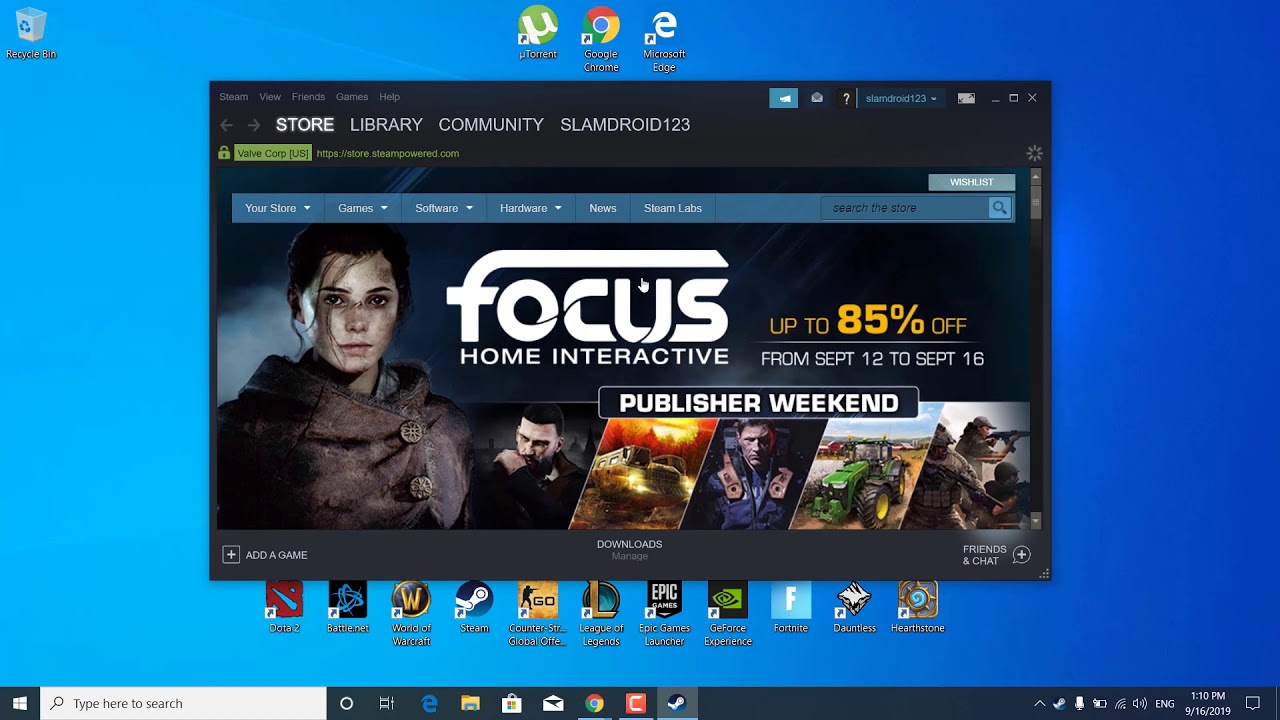Expand the Your Store dropdown
This screenshot has height=720, width=1280.
[x=277, y=208]
